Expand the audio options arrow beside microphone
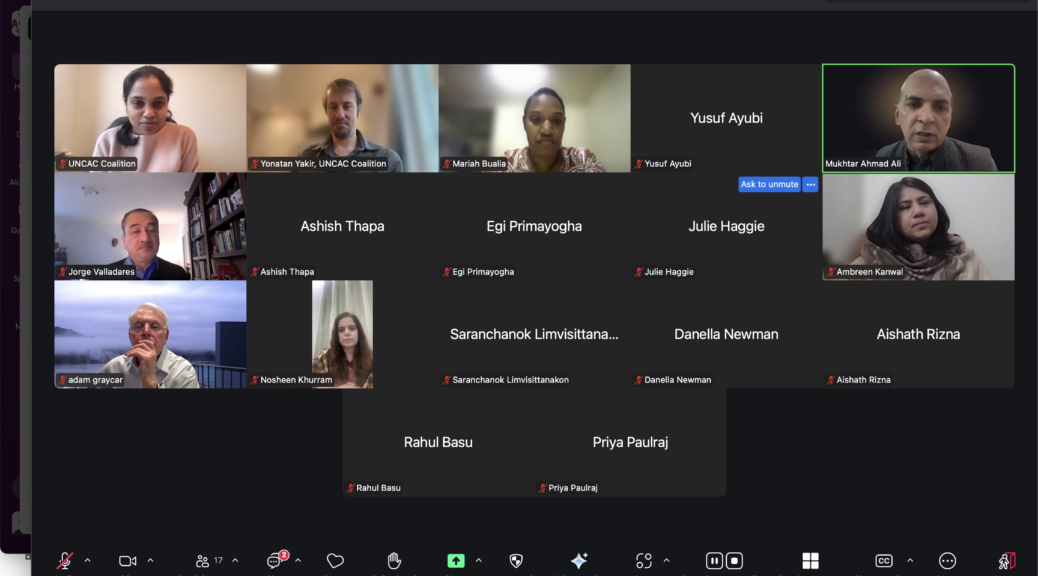The image size is (1038, 576). [87, 561]
